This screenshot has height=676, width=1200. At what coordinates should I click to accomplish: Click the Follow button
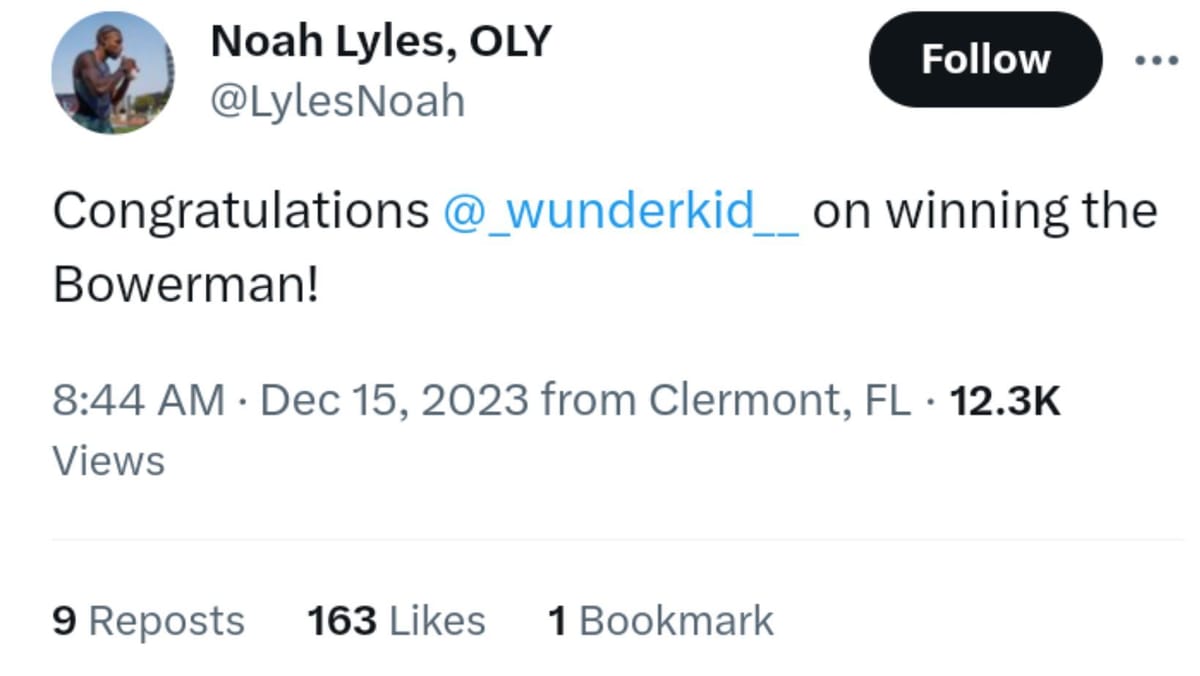985,59
